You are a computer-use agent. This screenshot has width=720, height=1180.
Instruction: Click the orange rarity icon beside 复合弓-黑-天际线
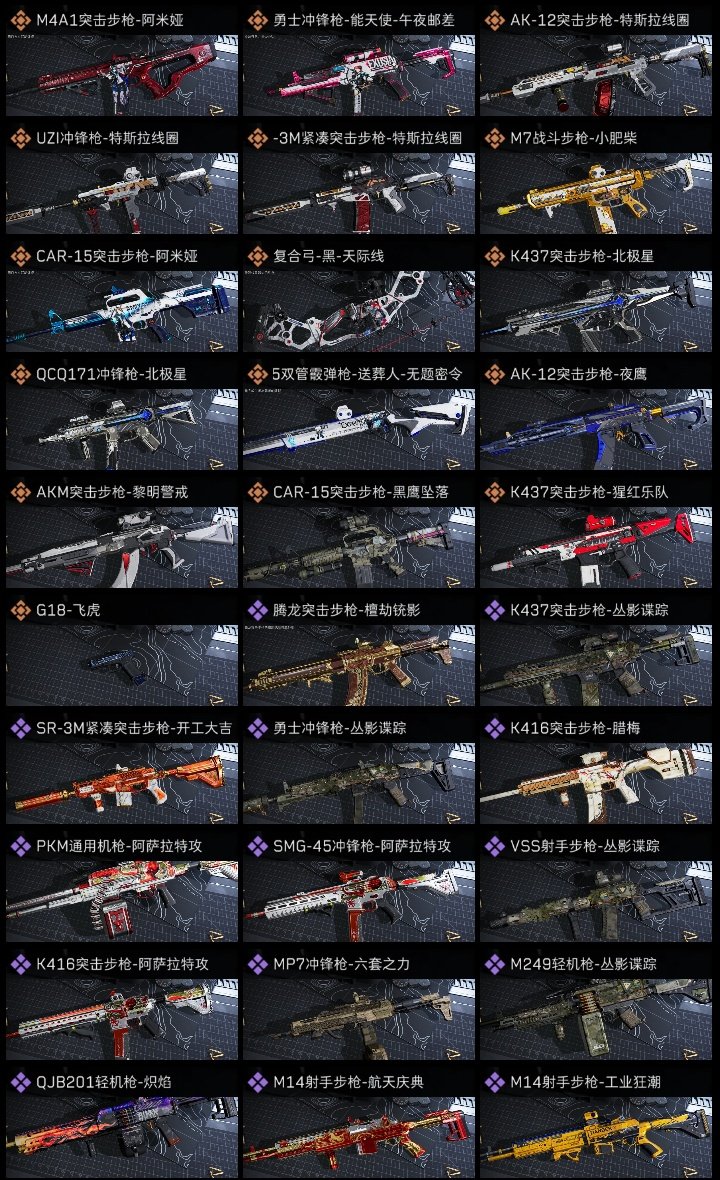[x=257, y=256]
